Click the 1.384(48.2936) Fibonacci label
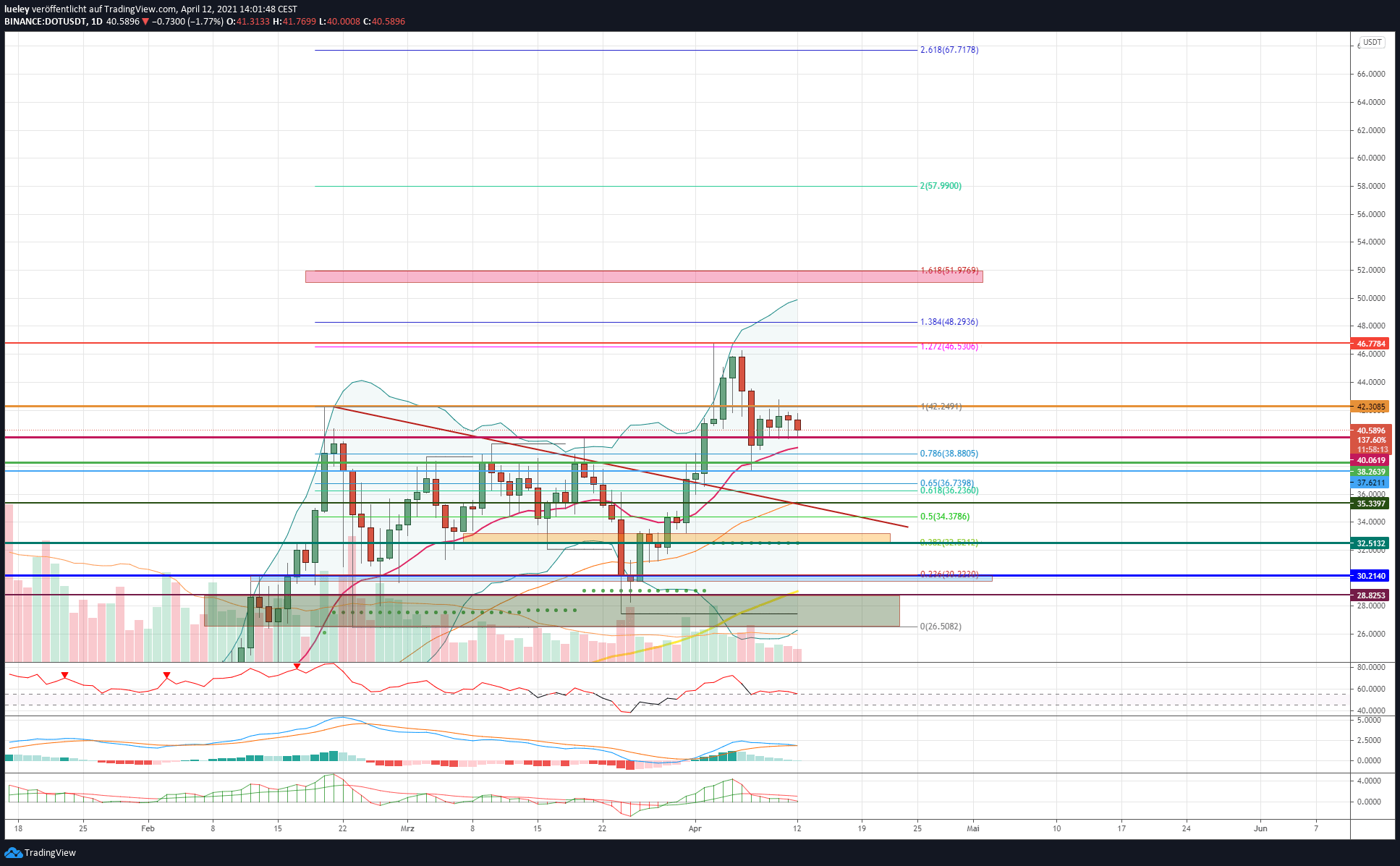This screenshot has width=1400, height=866. [949, 322]
